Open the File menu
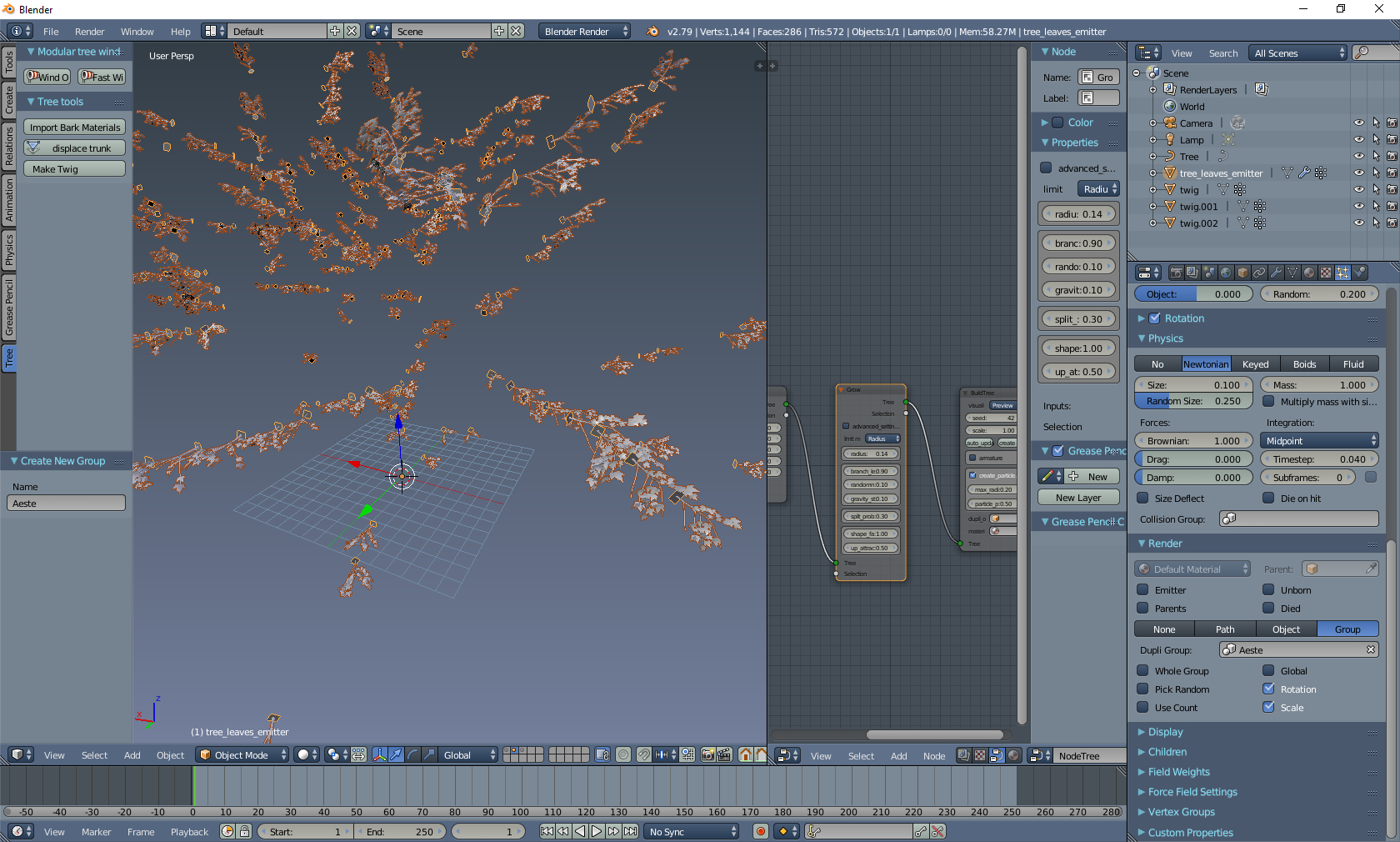The image size is (1400, 842). pyautogui.click(x=51, y=31)
